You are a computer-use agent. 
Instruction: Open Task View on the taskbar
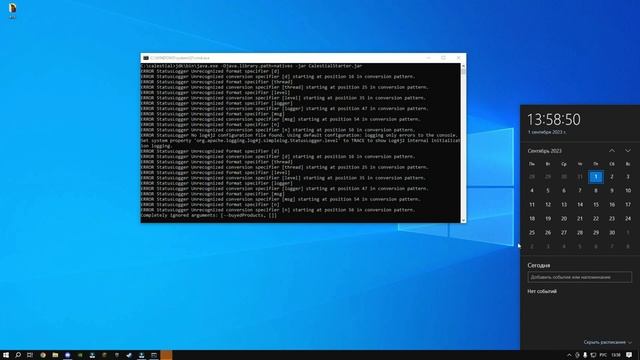coord(30,355)
